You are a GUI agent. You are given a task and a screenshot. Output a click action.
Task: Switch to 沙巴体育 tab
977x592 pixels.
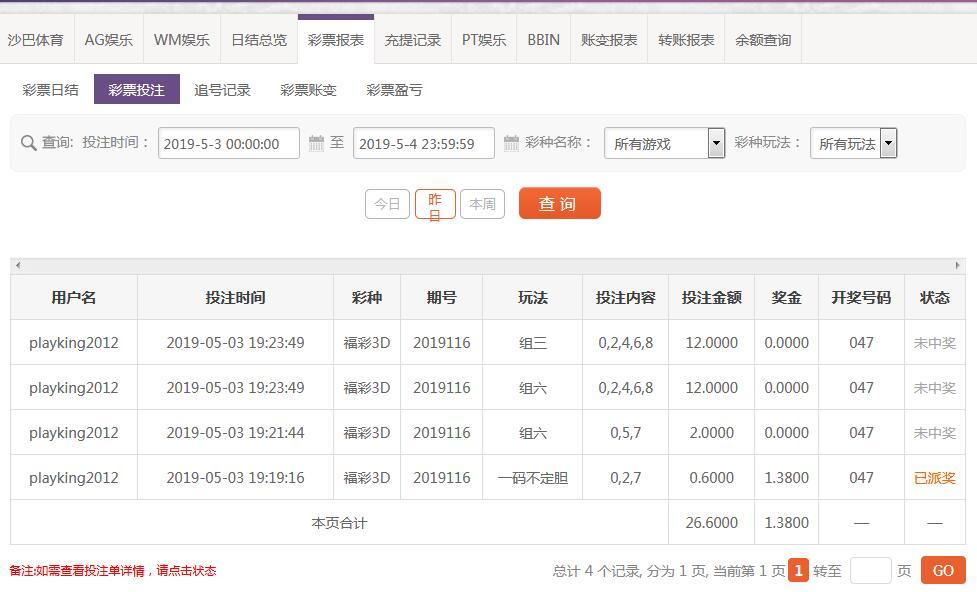pyautogui.click(x=36, y=40)
